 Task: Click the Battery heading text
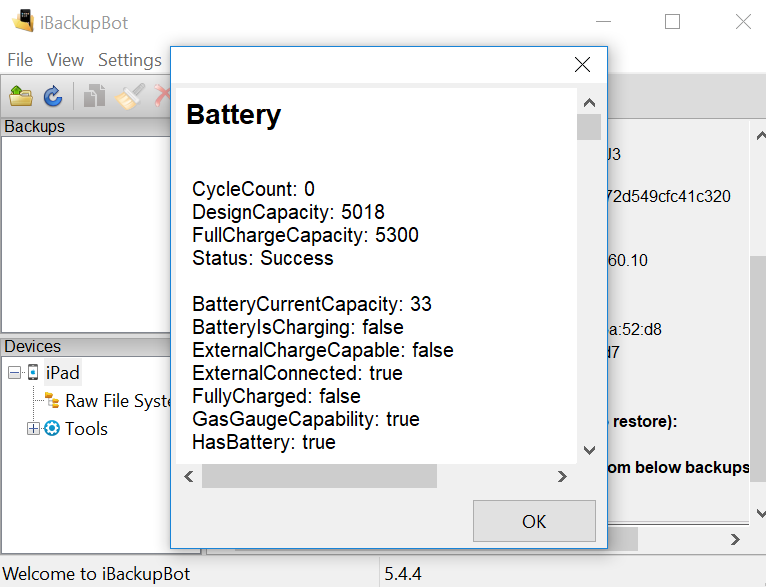[x=234, y=115]
